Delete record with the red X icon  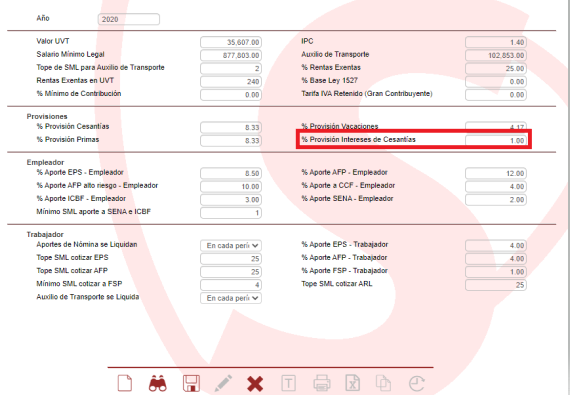click(255, 384)
